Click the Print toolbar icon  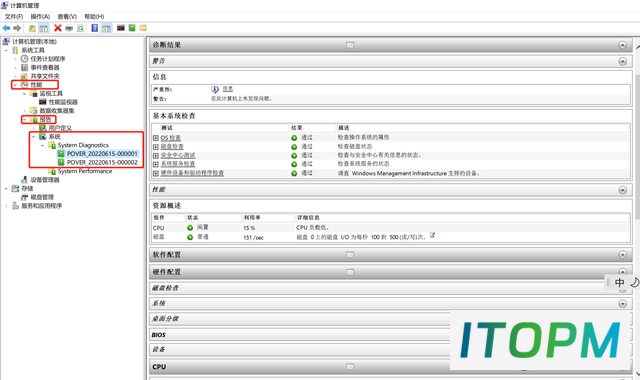[x=69, y=28]
